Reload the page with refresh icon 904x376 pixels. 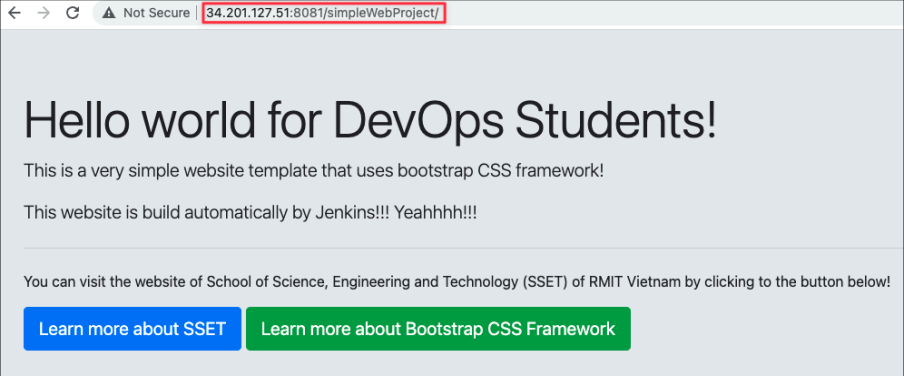click(73, 13)
